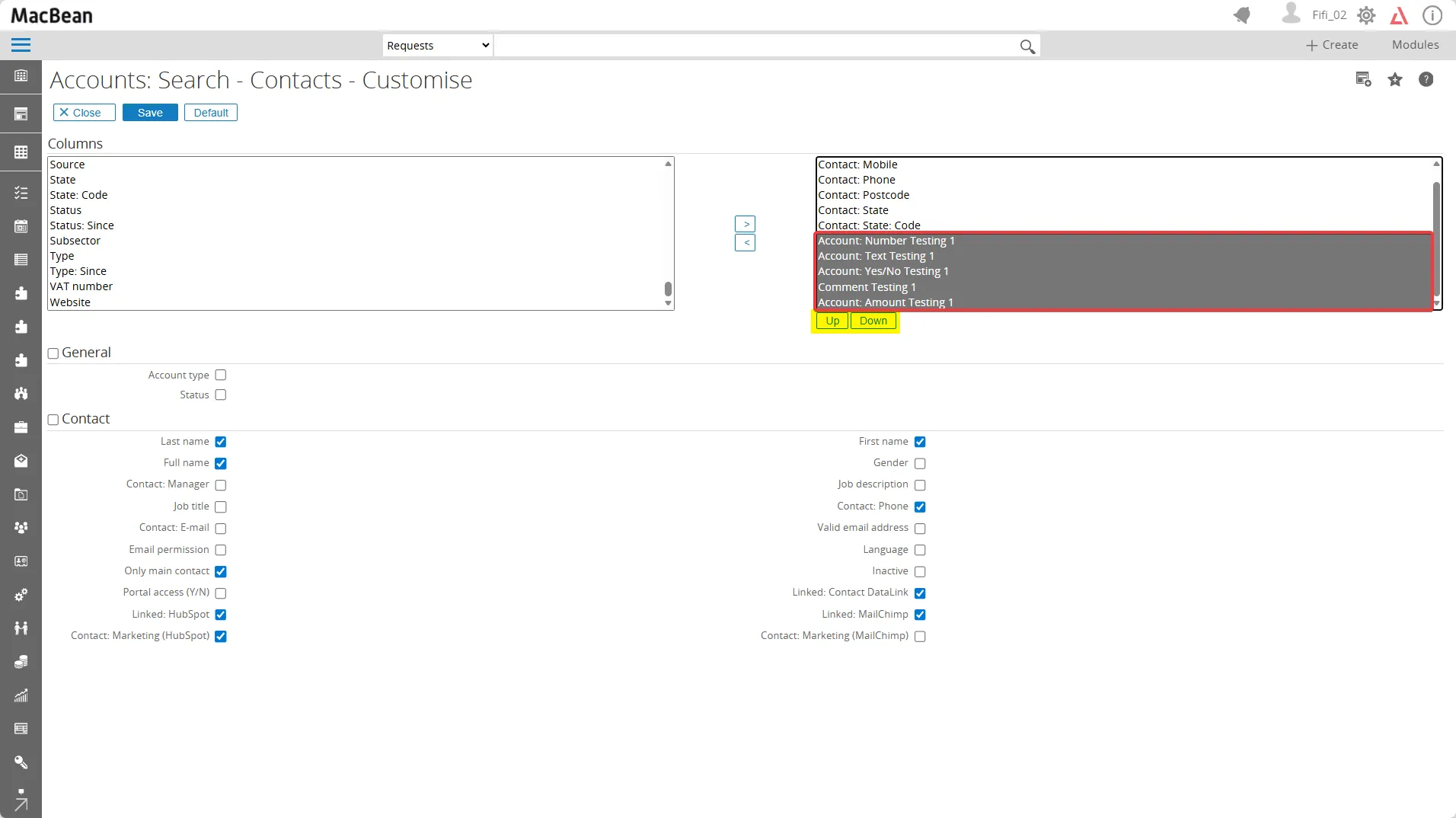The width and height of the screenshot is (1456, 818).
Task: Open the help question mark icon
Action: [1426, 80]
